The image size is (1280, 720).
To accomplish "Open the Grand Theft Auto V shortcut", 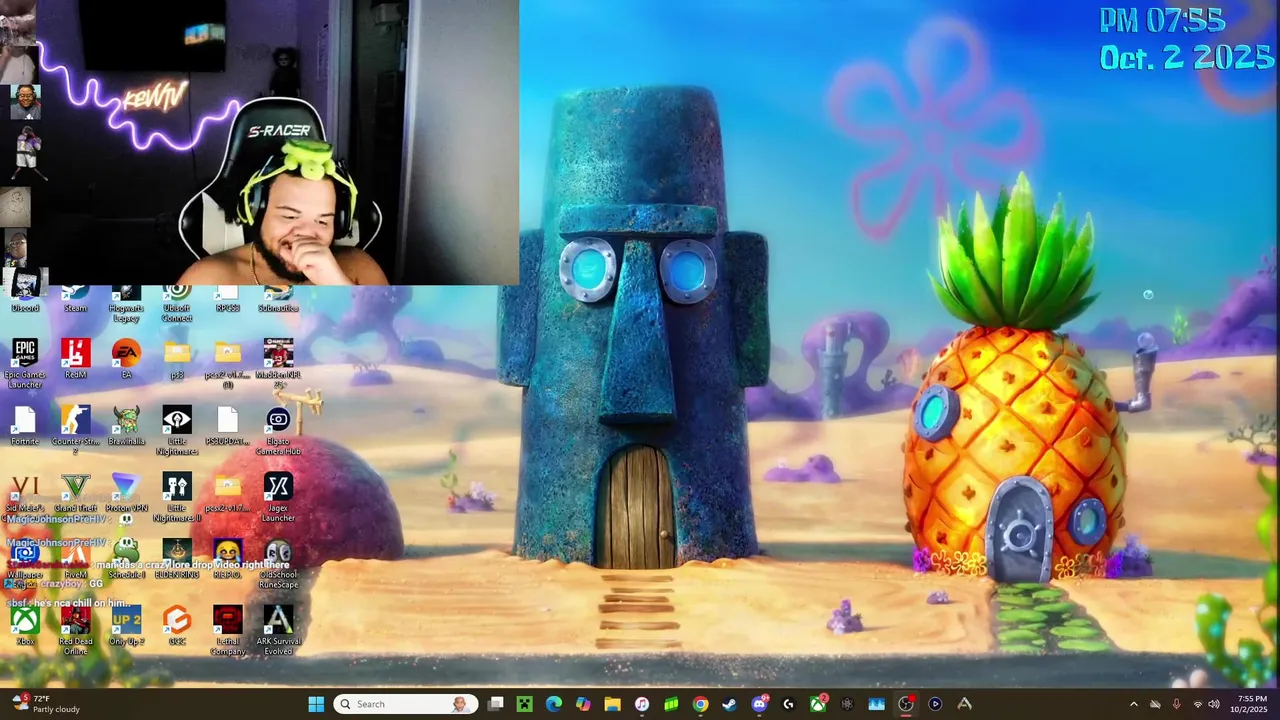I will (75, 493).
